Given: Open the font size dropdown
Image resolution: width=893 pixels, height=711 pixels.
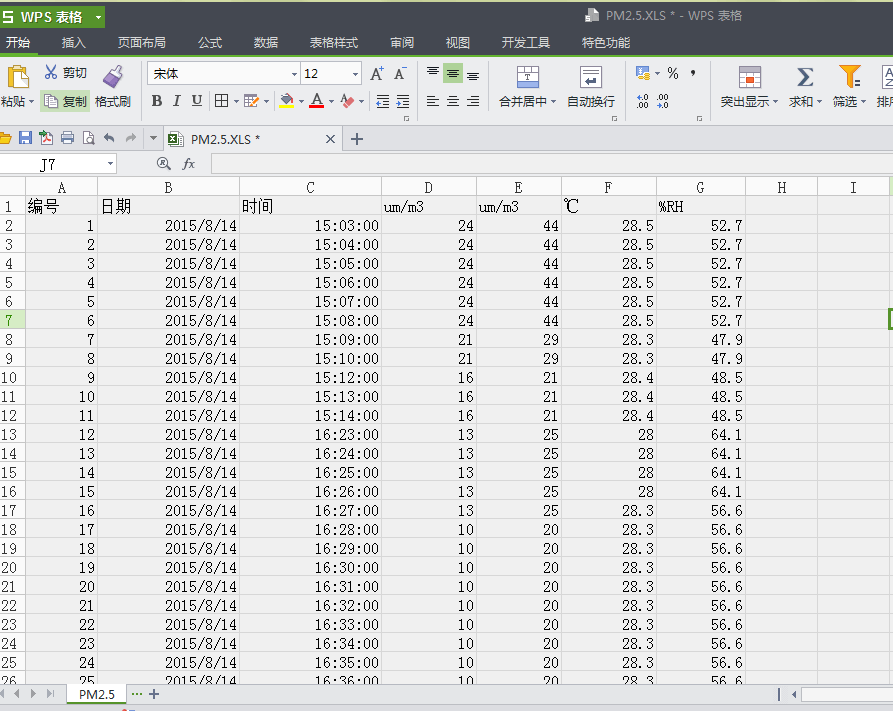Looking at the screenshot, I should click(355, 74).
